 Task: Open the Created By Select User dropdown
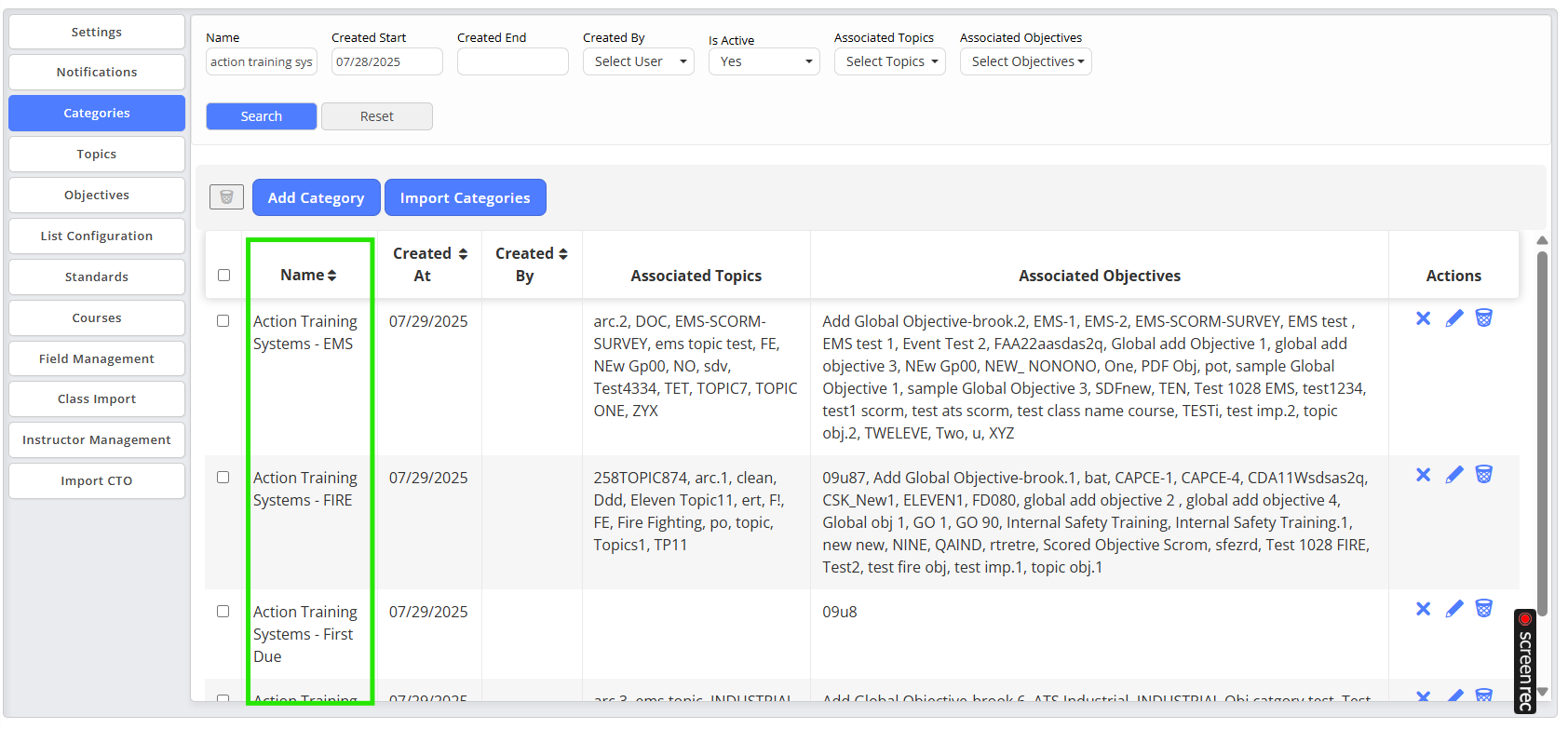[639, 61]
